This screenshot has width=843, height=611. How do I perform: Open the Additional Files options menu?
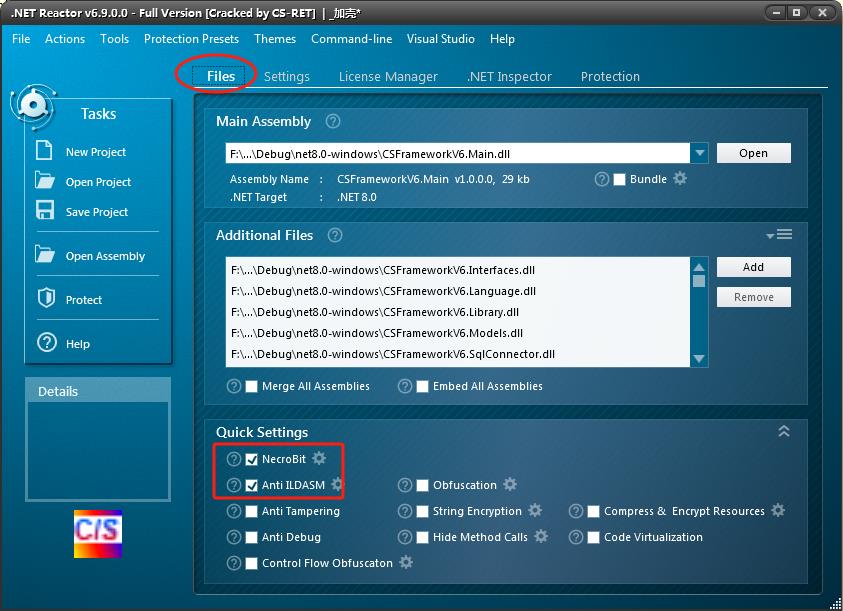pyautogui.click(x=780, y=232)
